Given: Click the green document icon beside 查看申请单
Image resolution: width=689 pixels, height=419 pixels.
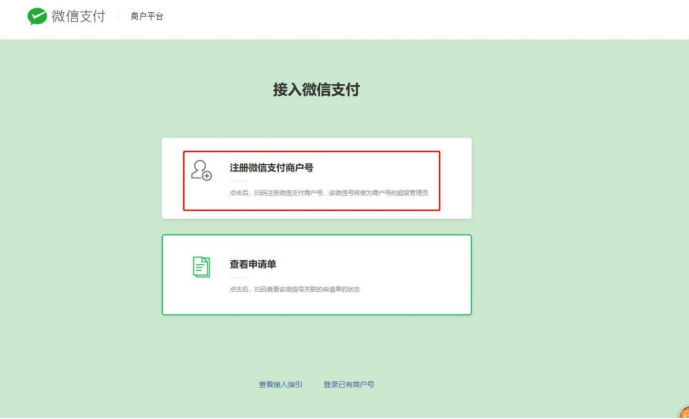Looking at the screenshot, I should pyautogui.click(x=201, y=267).
